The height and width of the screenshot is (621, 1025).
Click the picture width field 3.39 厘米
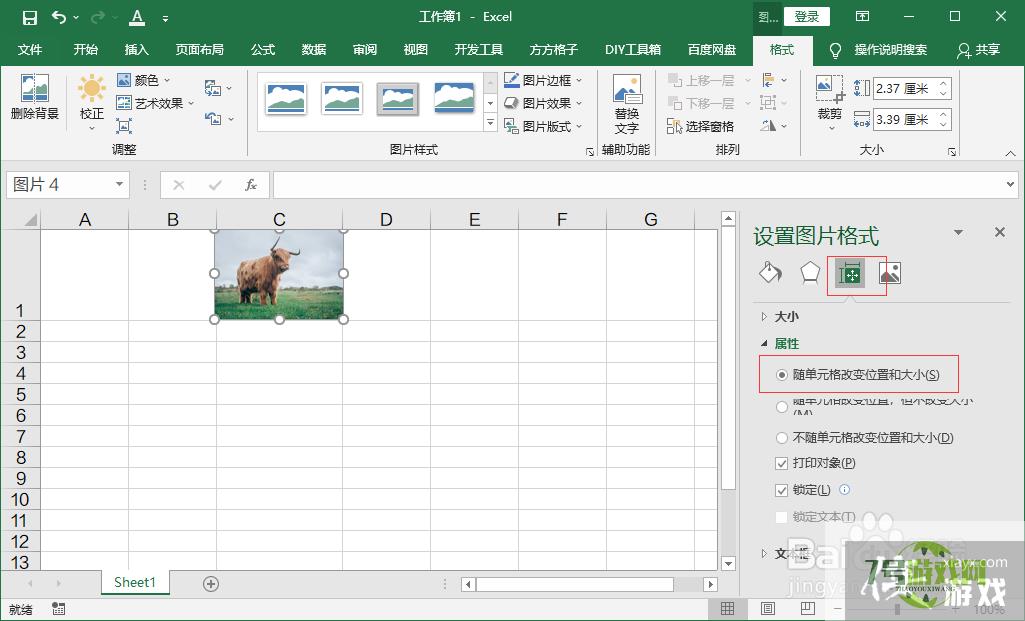tap(903, 120)
